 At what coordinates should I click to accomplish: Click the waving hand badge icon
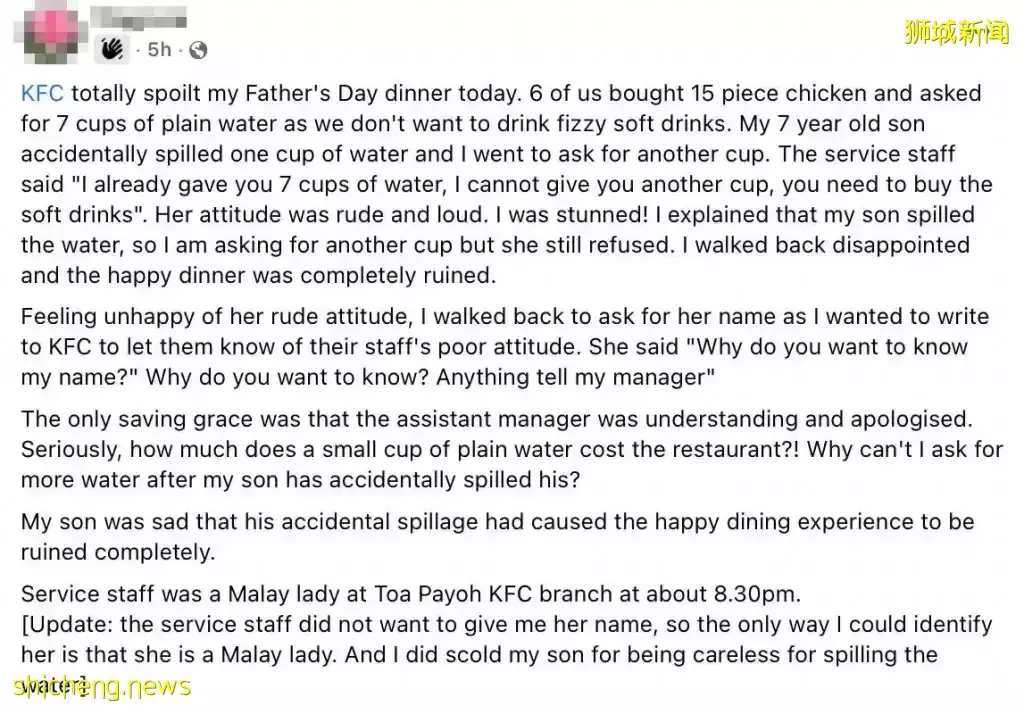tap(112, 49)
